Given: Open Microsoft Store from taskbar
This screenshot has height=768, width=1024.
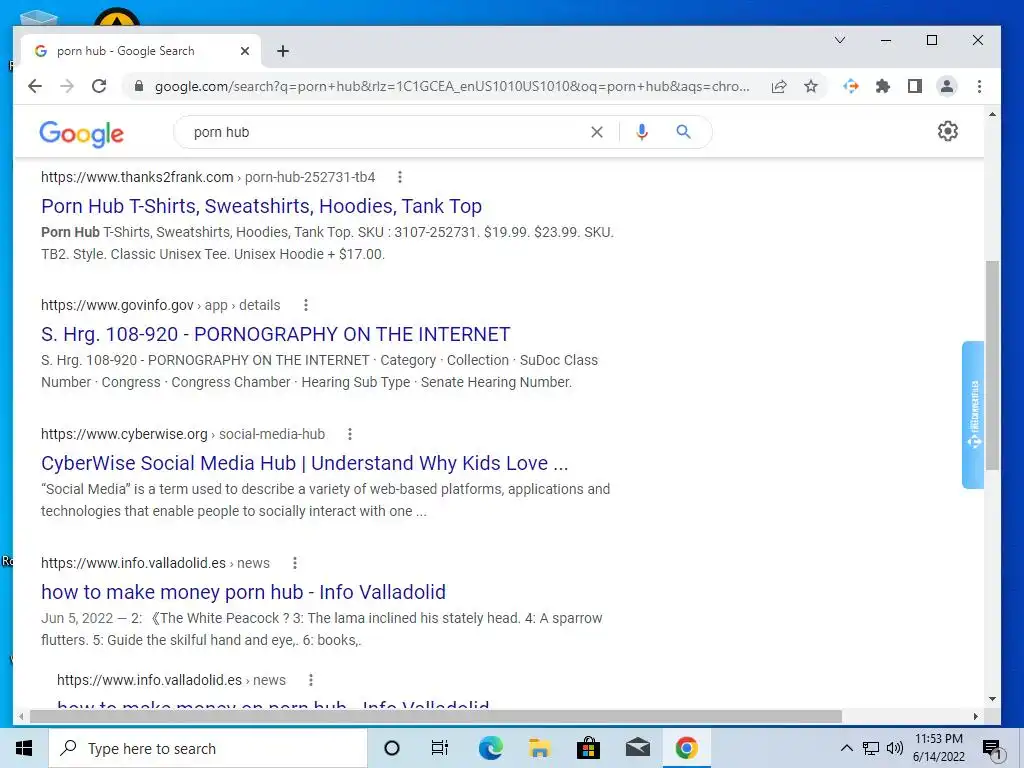Looking at the screenshot, I should pyautogui.click(x=588, y=748).
